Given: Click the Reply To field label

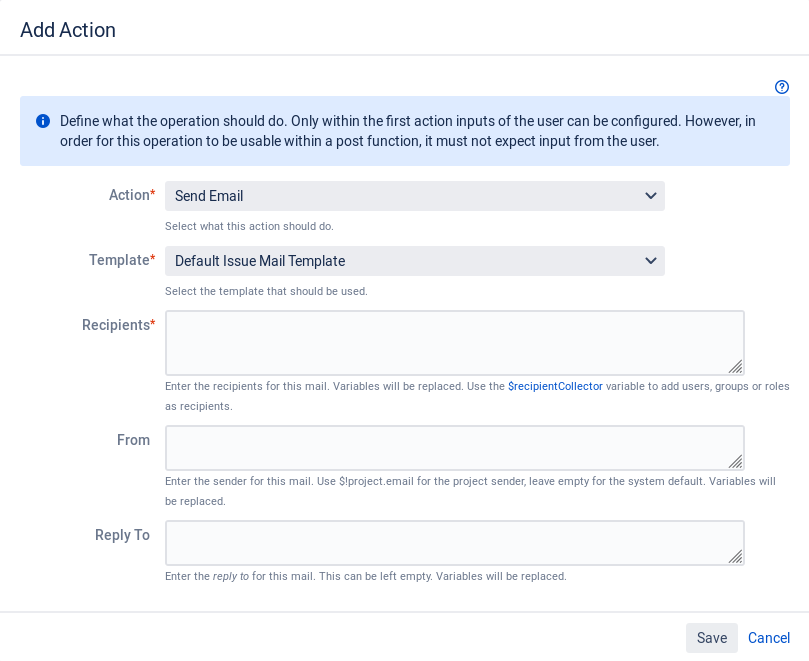Looking at the screenshot, I should 122,535.
